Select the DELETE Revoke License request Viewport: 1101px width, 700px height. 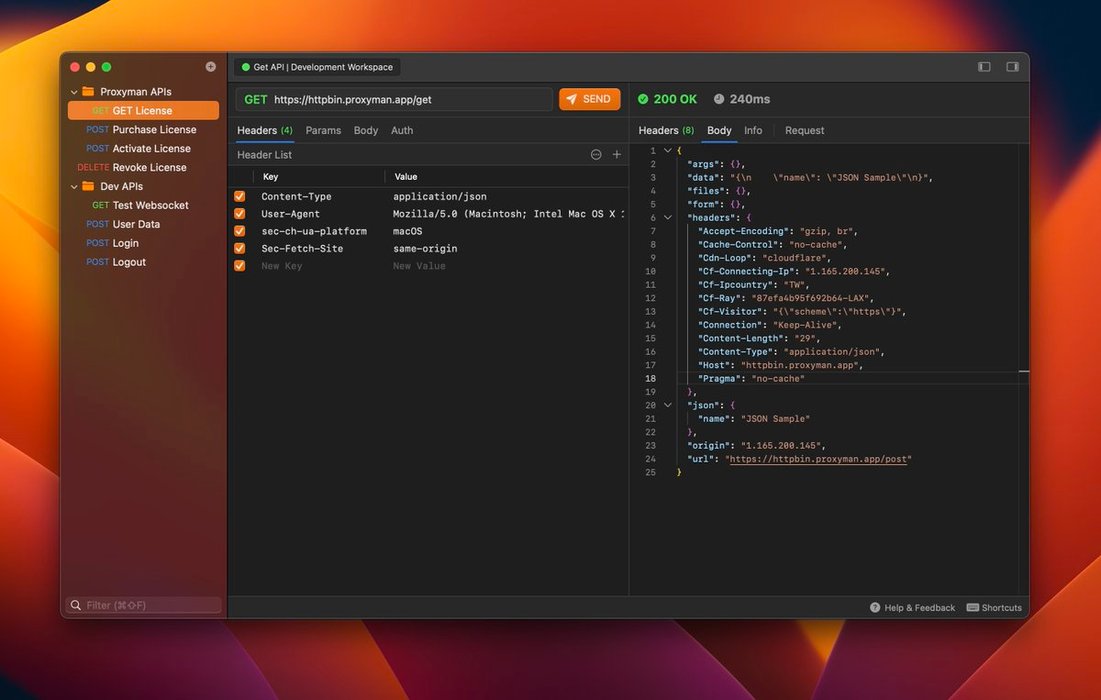pos(143,167)
